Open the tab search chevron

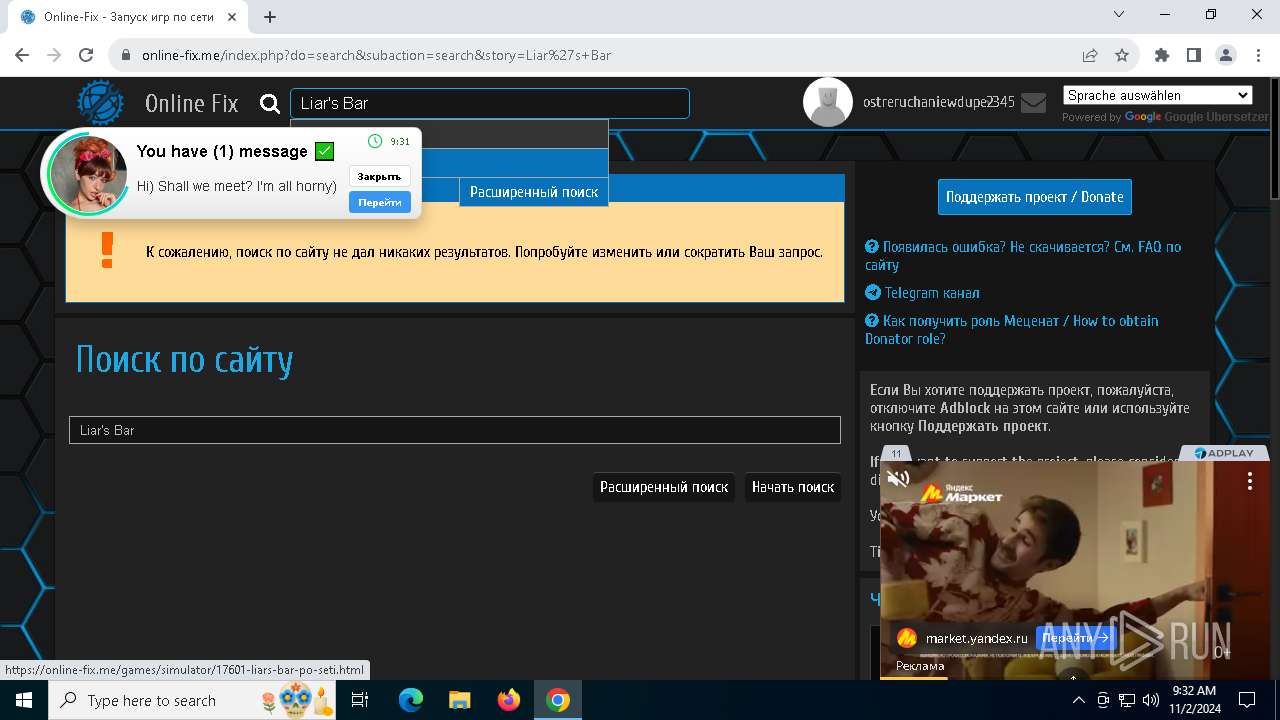click(1119, 14)
